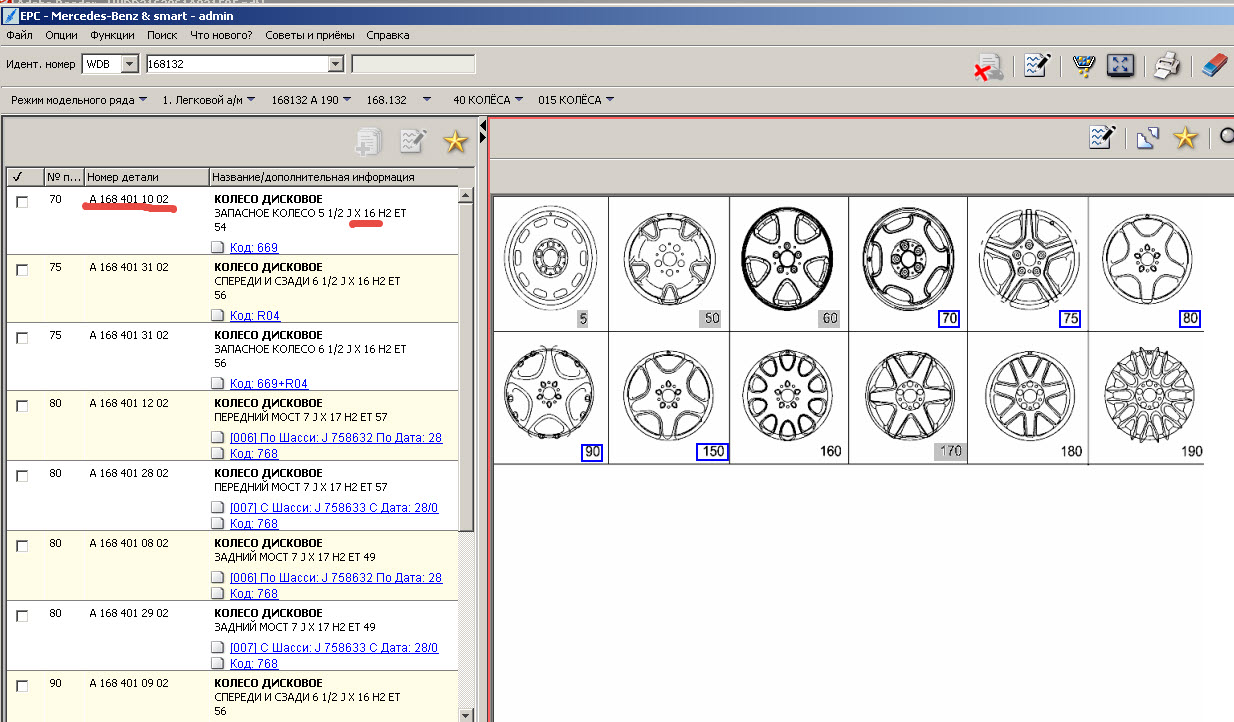
Task: Expand the 168132 A 190 dropdown
Action: tap(345, 100)
